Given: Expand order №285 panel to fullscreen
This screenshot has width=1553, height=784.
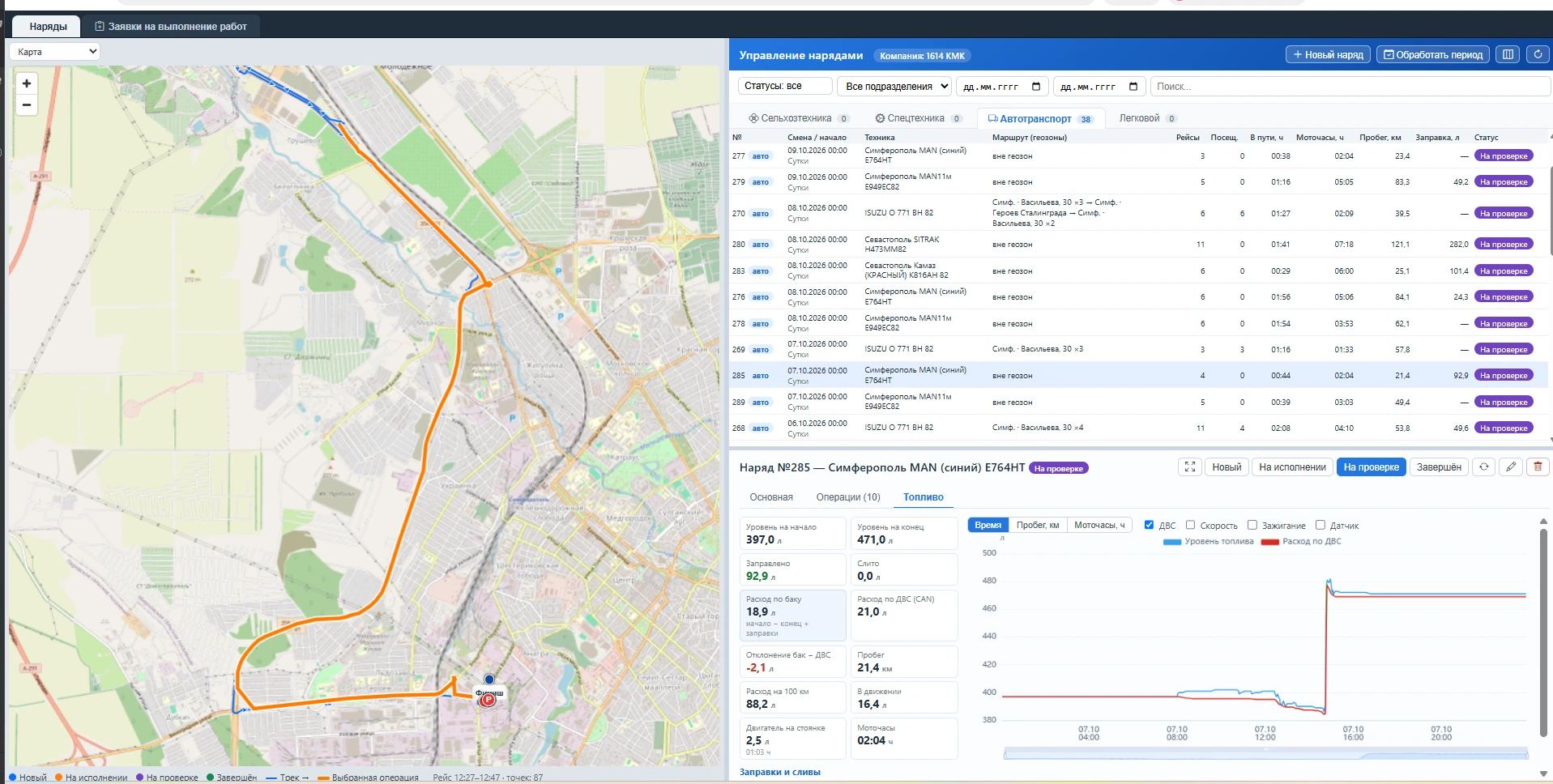Looking at the screenshot, I should [x=1190, y=467].
